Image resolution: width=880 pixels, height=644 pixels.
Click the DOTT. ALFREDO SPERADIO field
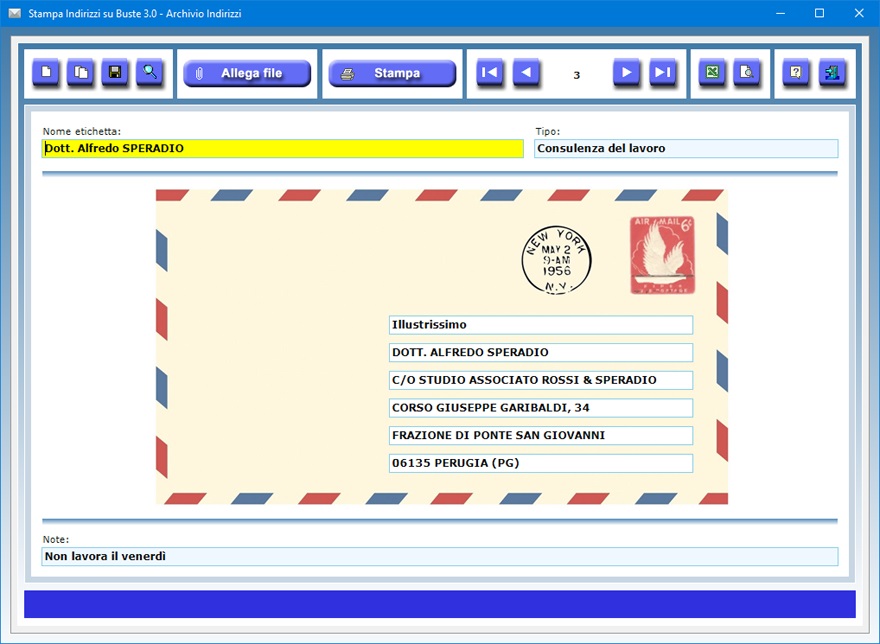click(541, 353)
